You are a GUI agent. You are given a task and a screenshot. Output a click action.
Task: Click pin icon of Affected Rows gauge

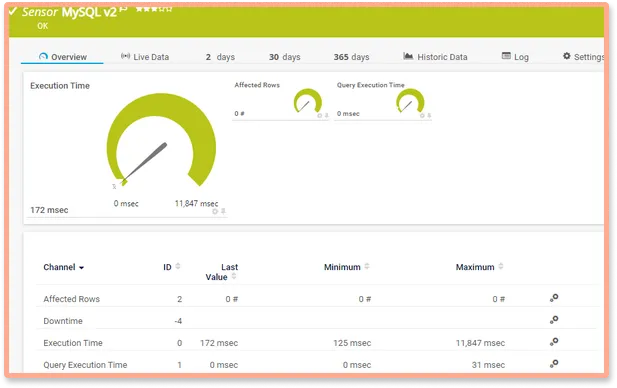pyautogui.click(x=327, y=115)
